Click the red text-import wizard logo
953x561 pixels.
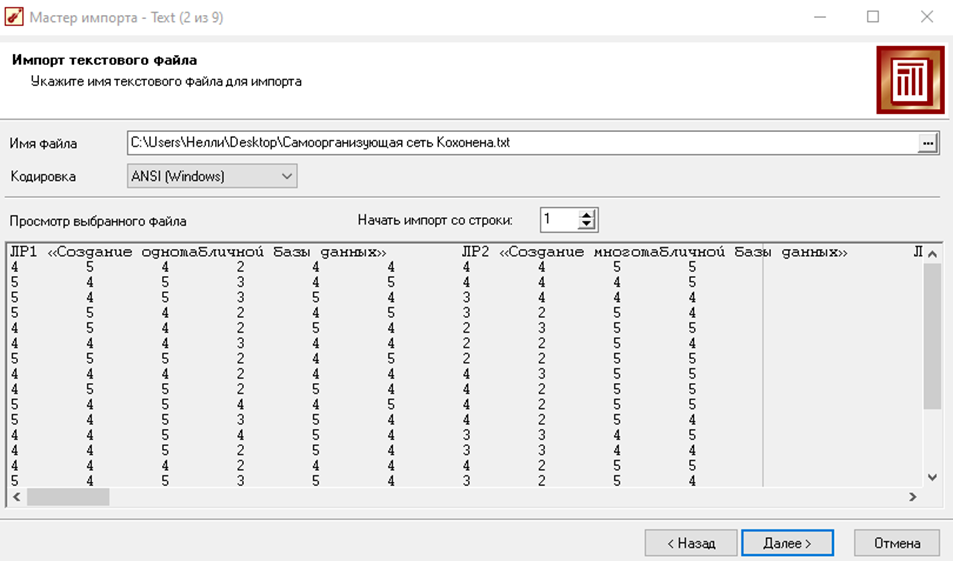(910, 80)
